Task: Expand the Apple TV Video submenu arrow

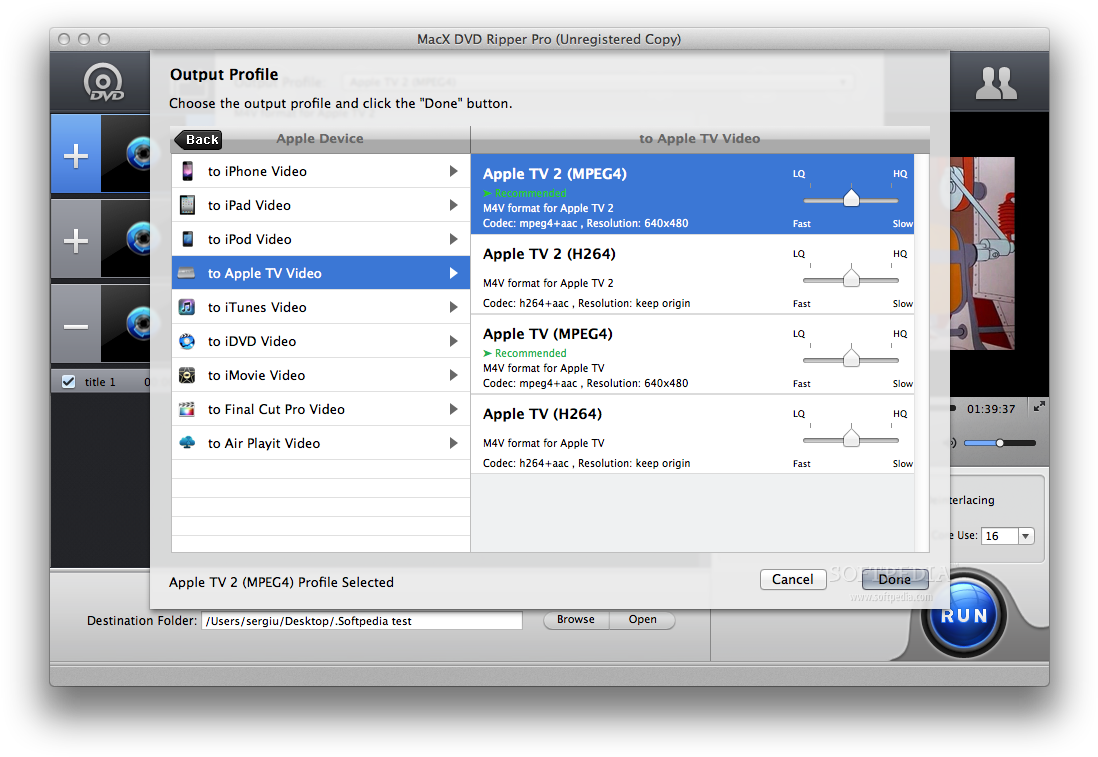Action: coord(454,273)
